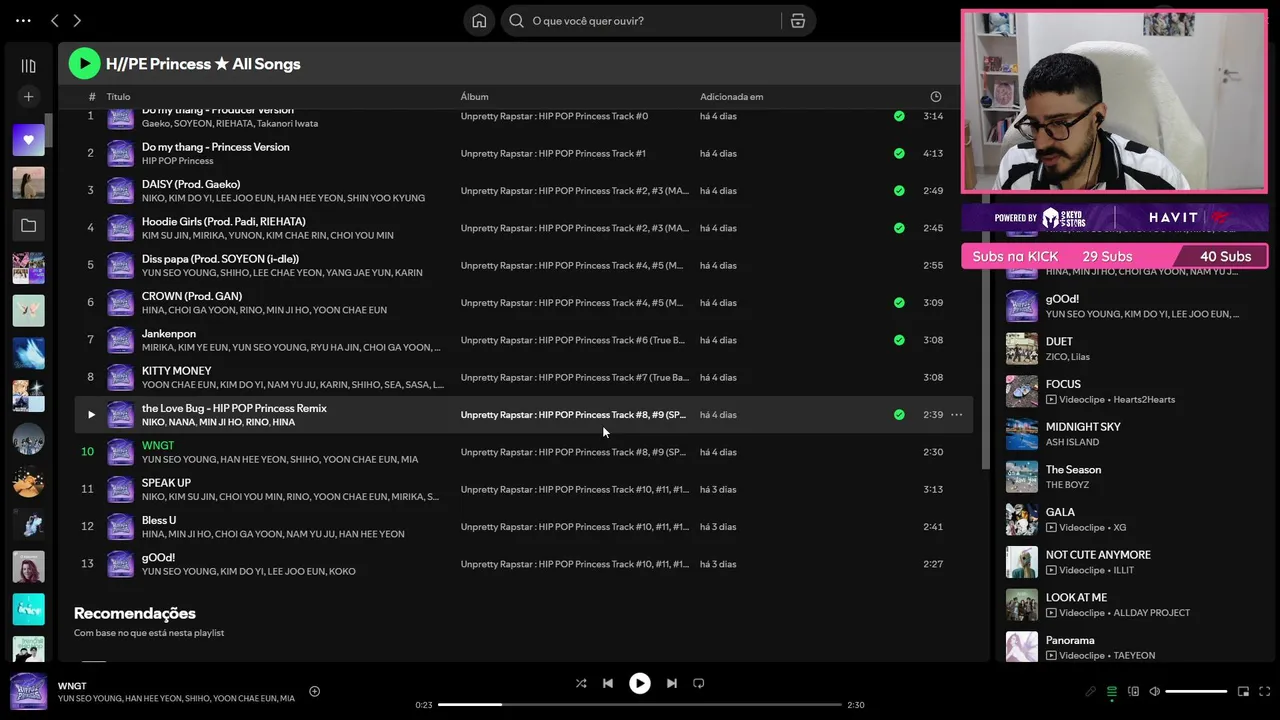Sort by Título column header
Screen dimensions: 1280x720
(118, 97)
